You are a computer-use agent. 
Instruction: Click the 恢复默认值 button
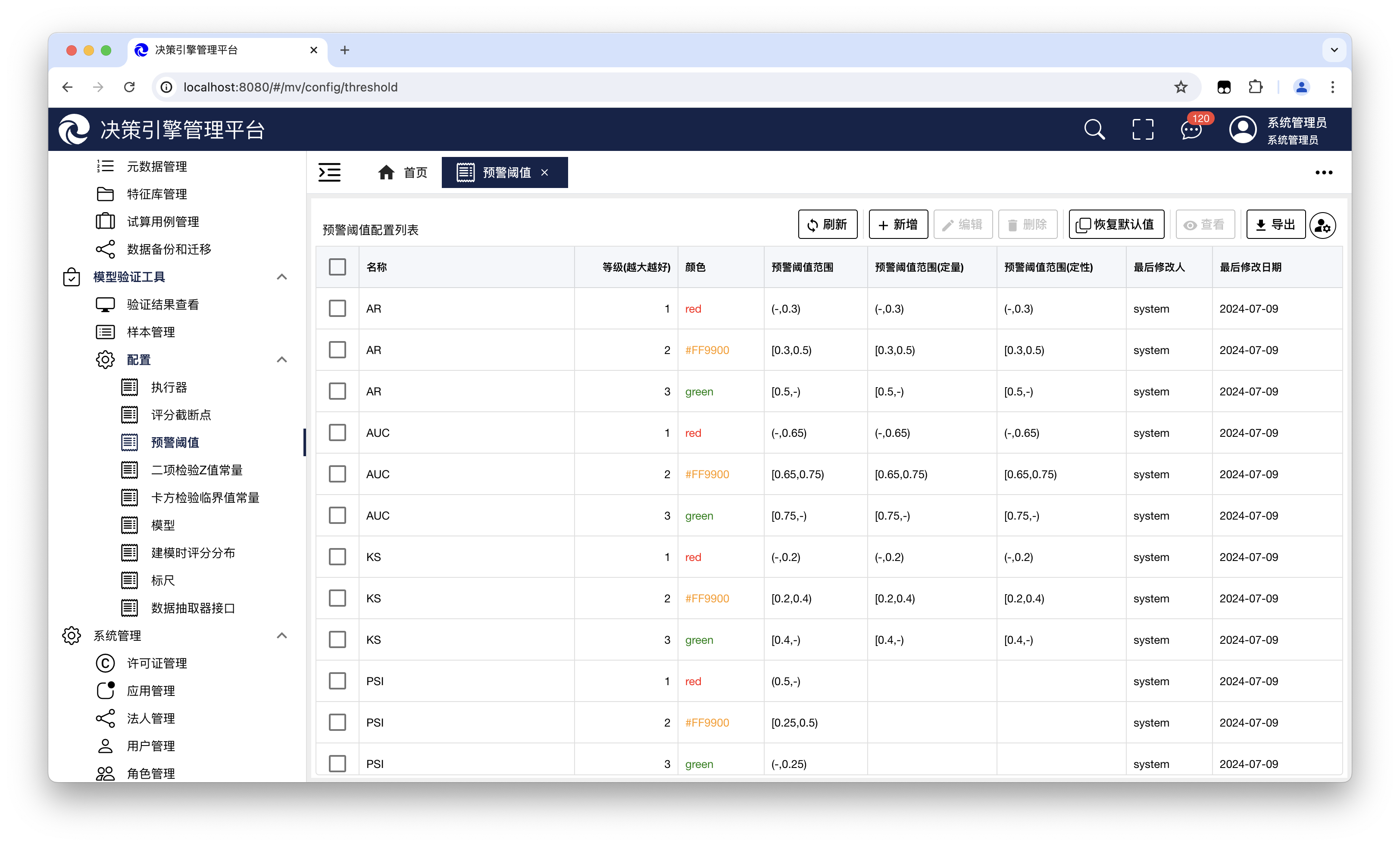pyautogui.click(x=1116, y=225)
